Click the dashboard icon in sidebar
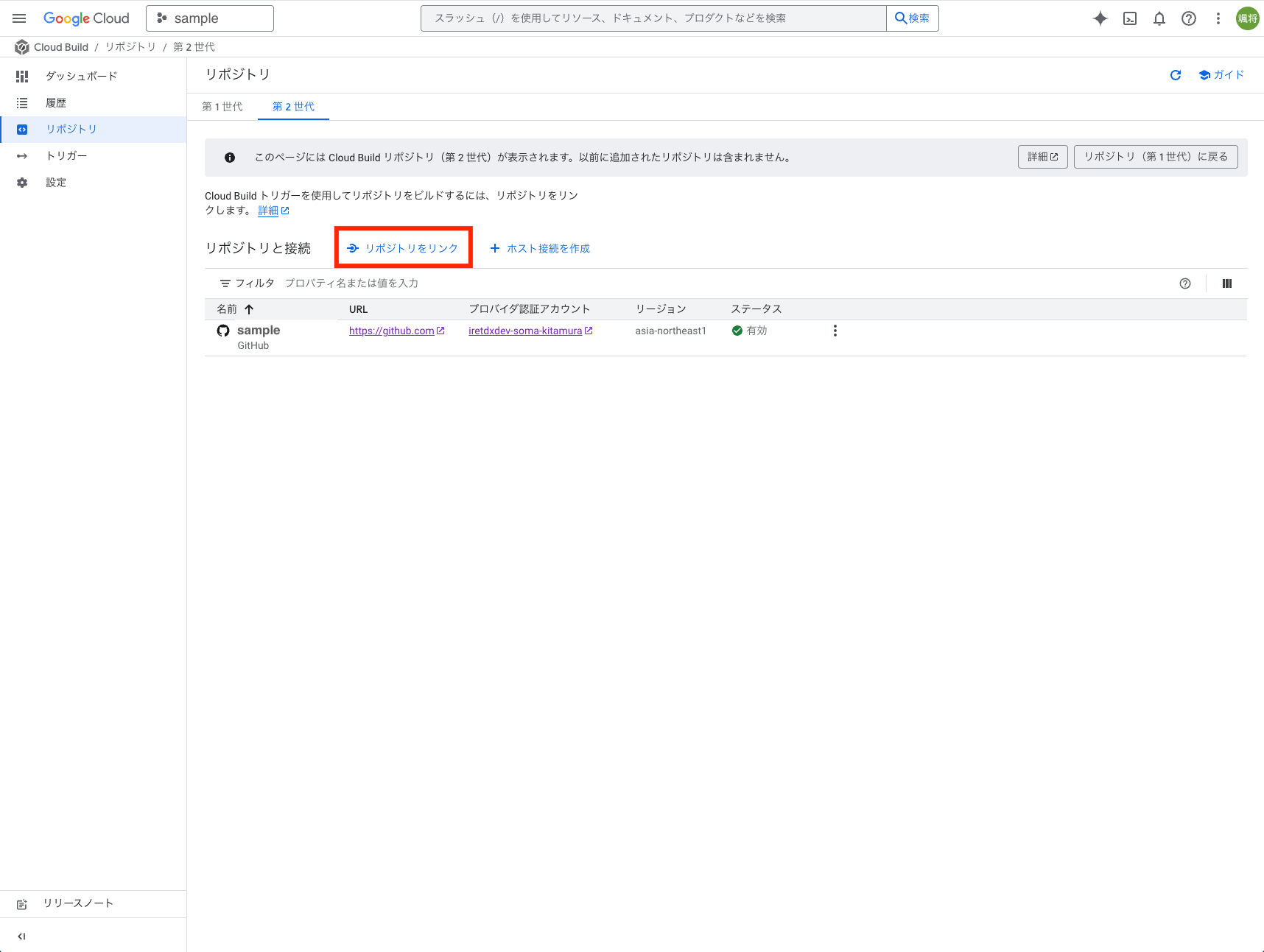Viewport: 1264px width, 952px height. pyautogui.click(x=22, y=76)
